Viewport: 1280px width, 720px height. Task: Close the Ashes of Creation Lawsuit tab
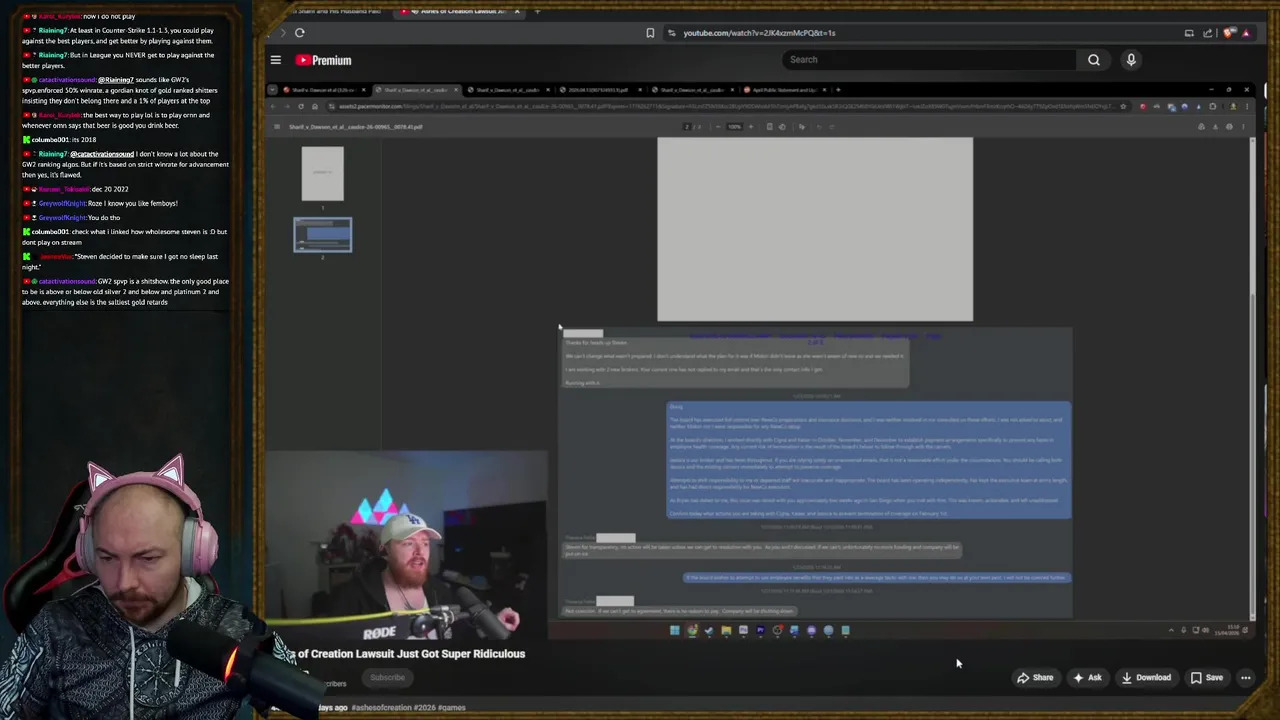(x=517, y=11)
